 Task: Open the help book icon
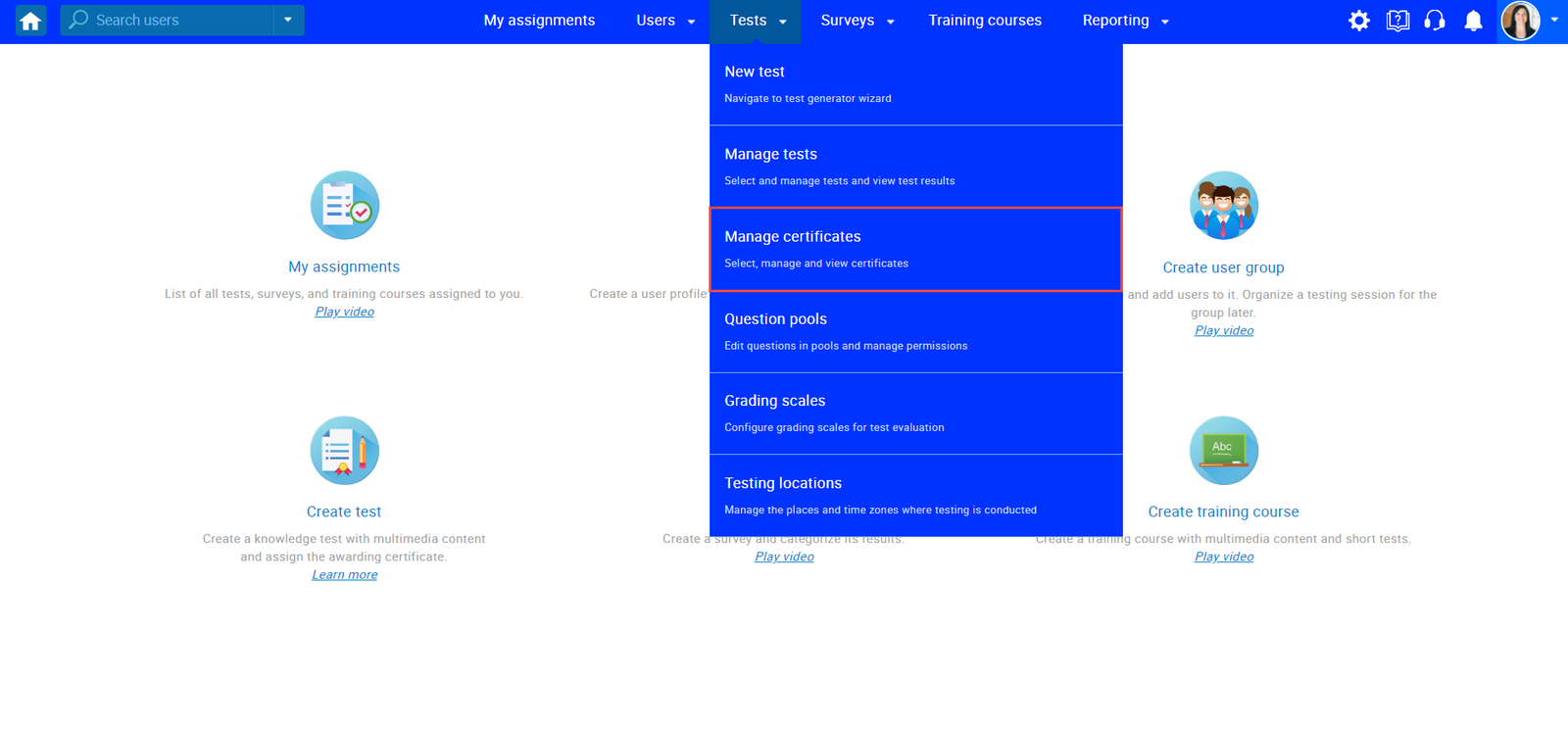1397,21
